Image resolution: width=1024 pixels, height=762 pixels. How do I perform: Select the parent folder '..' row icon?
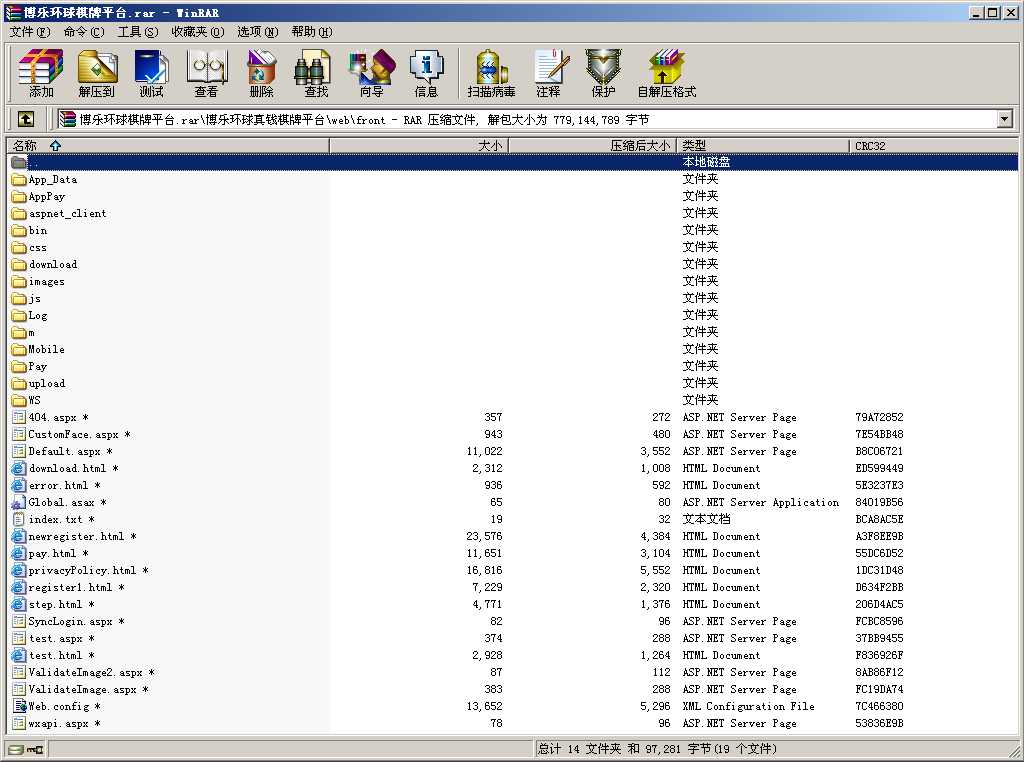(x=19, y=162)
